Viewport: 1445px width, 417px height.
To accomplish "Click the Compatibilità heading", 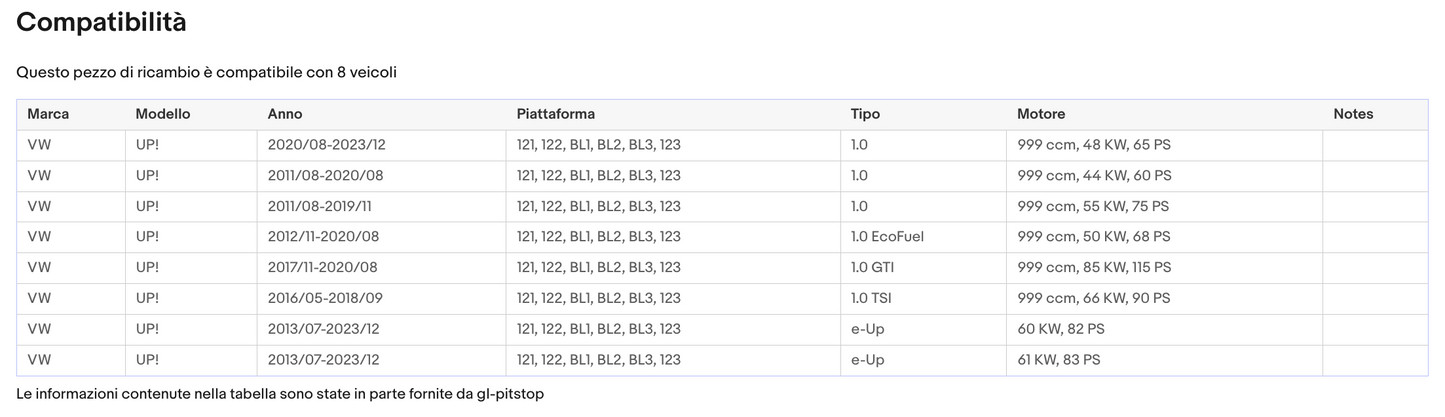I will [101, 23].
